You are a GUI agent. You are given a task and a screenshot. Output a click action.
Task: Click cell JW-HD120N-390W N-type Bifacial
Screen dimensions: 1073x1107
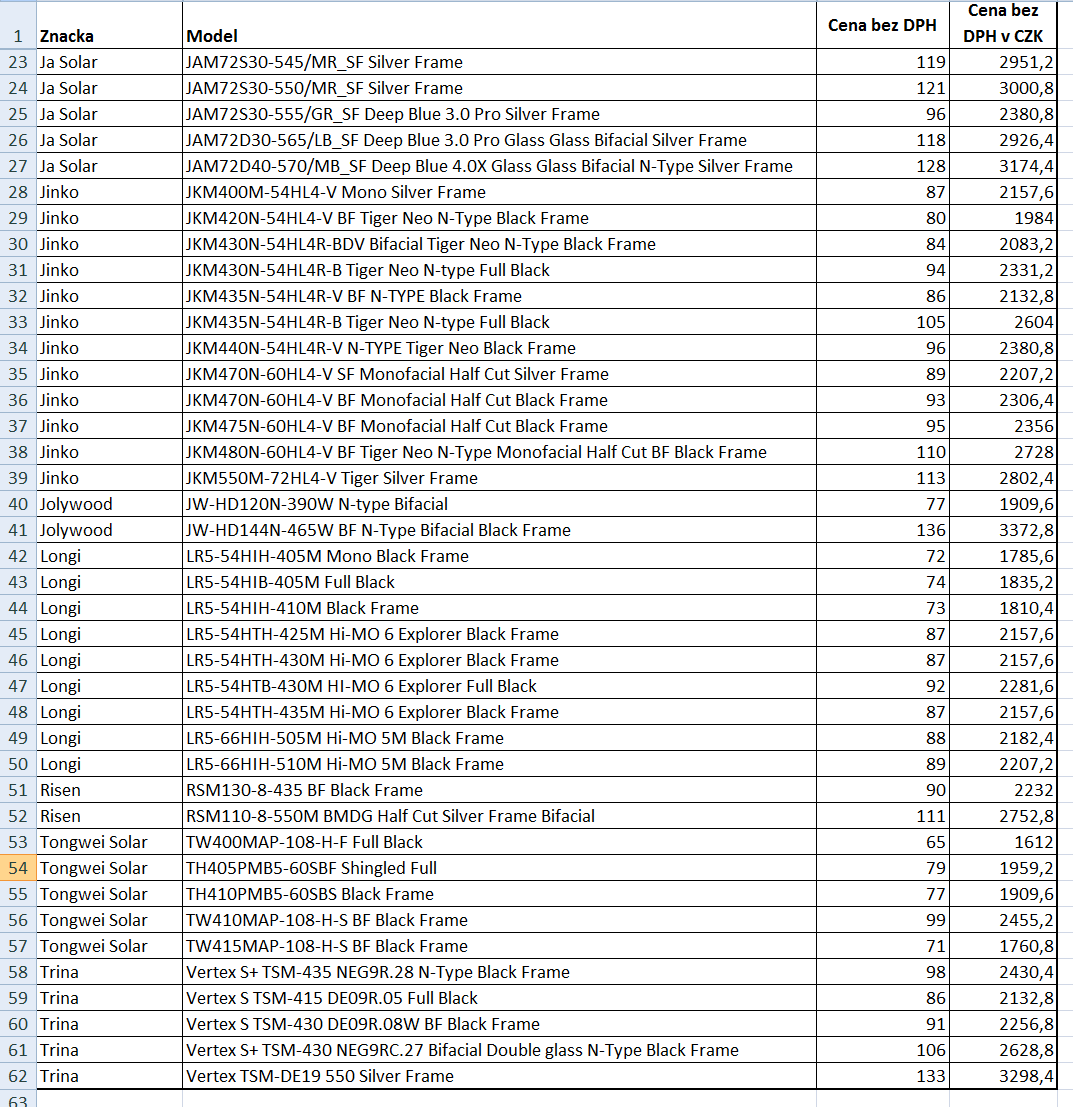(499, 504)
